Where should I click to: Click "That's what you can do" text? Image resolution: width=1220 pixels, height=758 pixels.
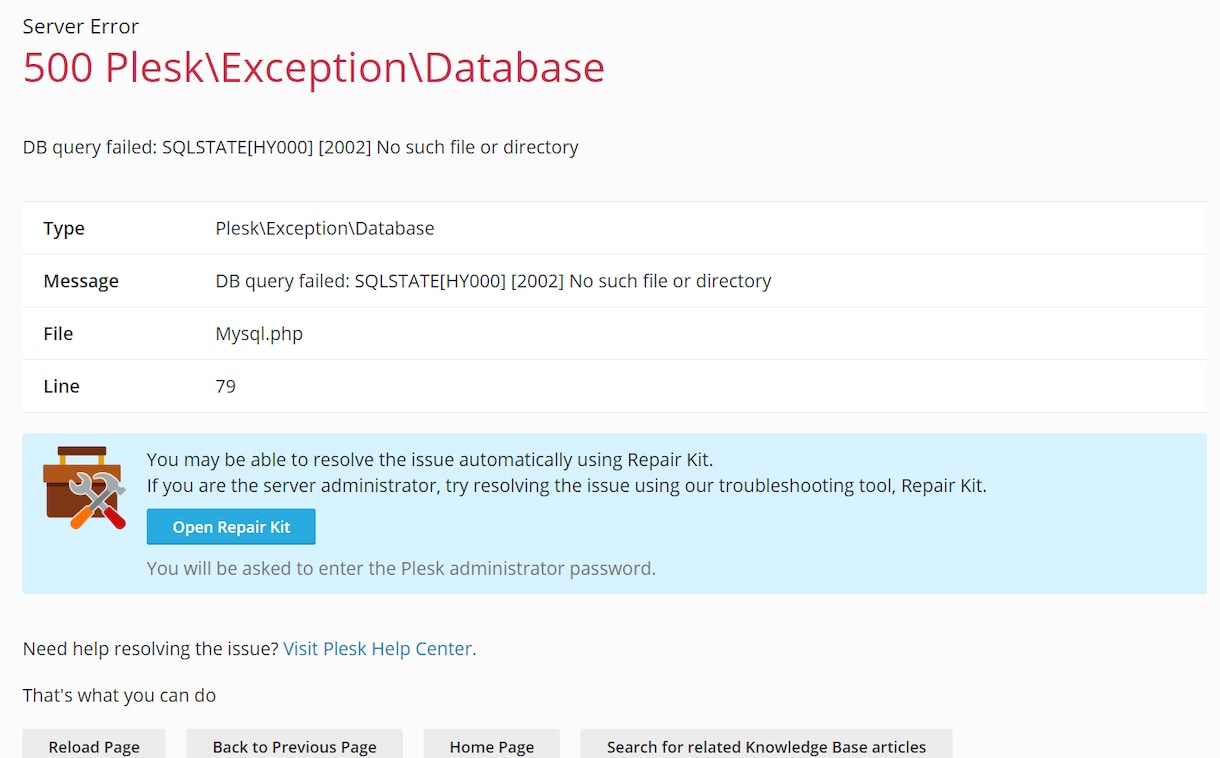click(x=119, y=694)
